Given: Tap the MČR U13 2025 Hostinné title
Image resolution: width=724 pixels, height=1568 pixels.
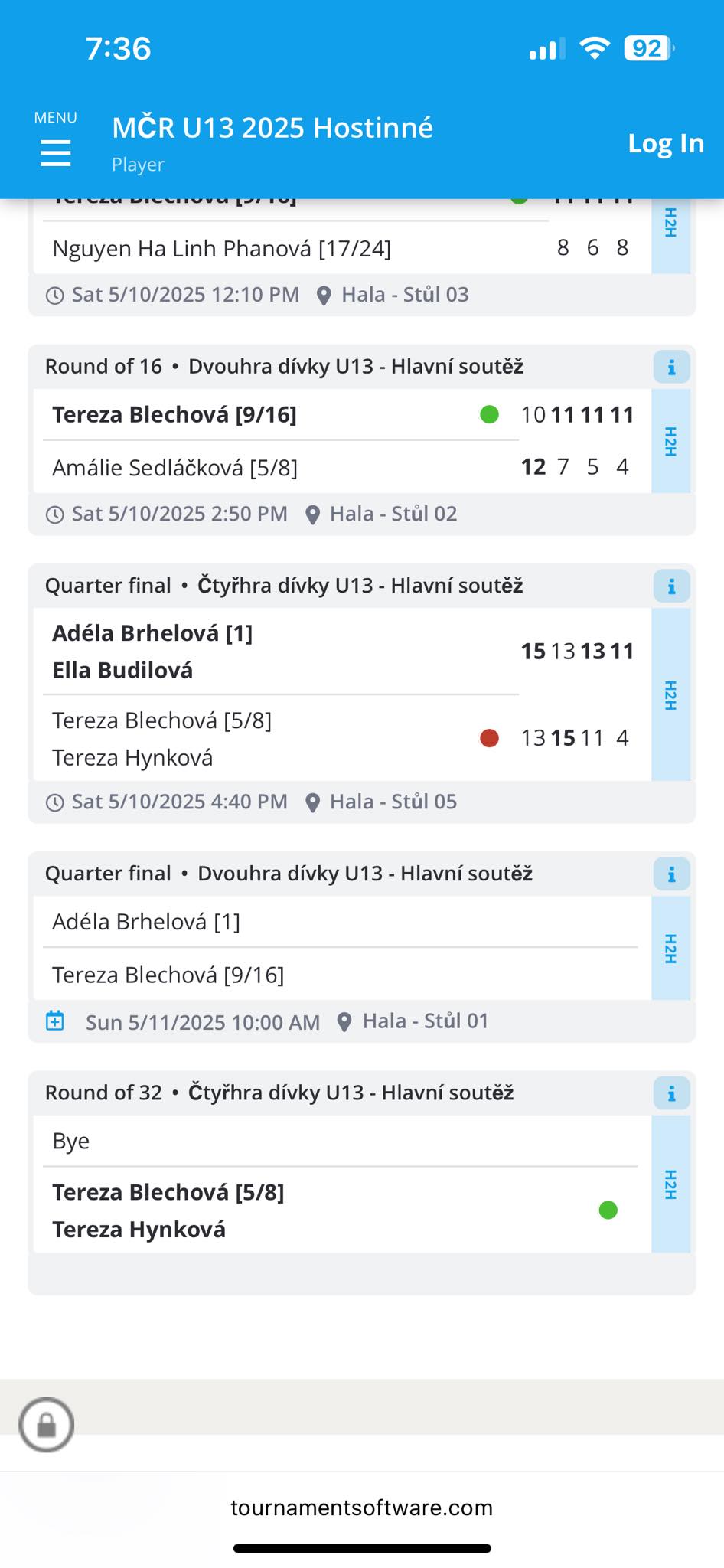Looking at the screenshot, I should coord(272,128).
